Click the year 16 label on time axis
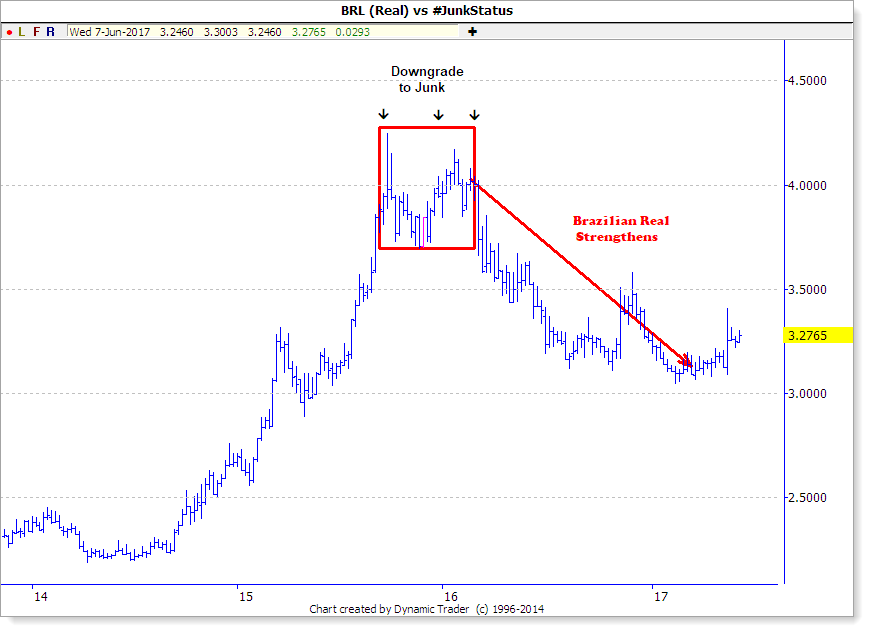The height and width of the screenshot is (632, 869). pos(451,597)
